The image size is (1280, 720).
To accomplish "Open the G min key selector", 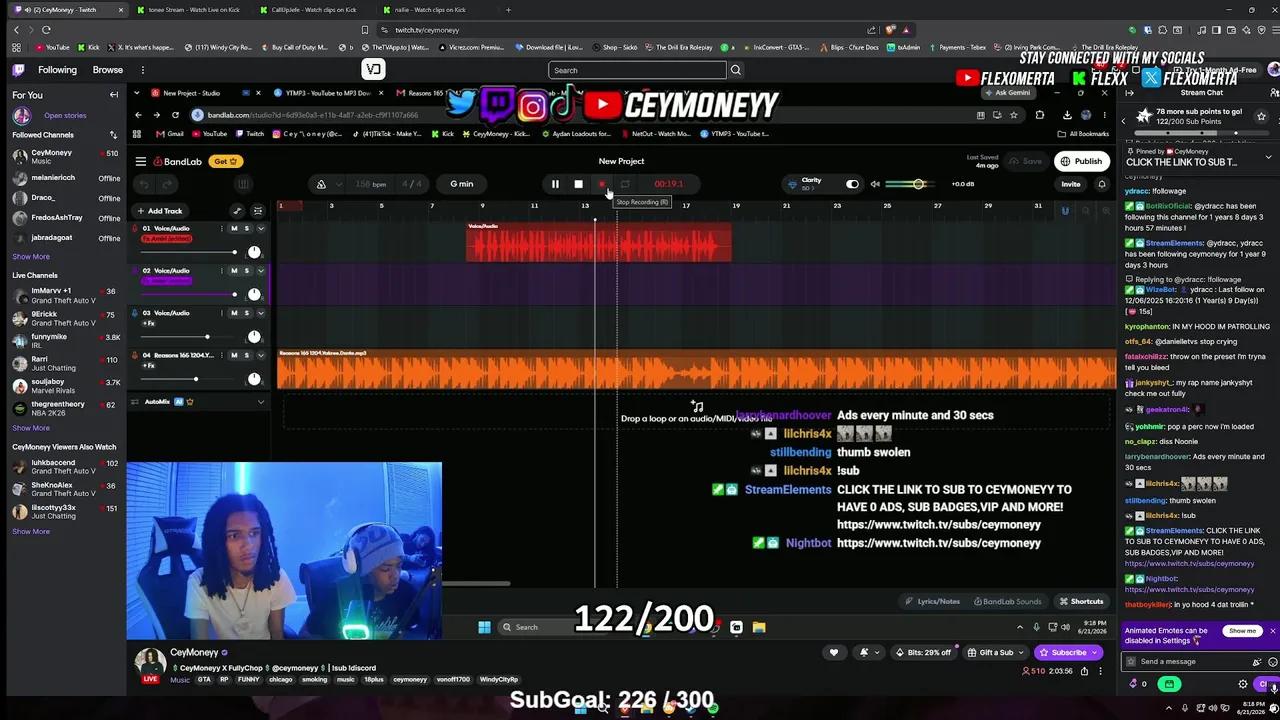I will pos(462,184).
